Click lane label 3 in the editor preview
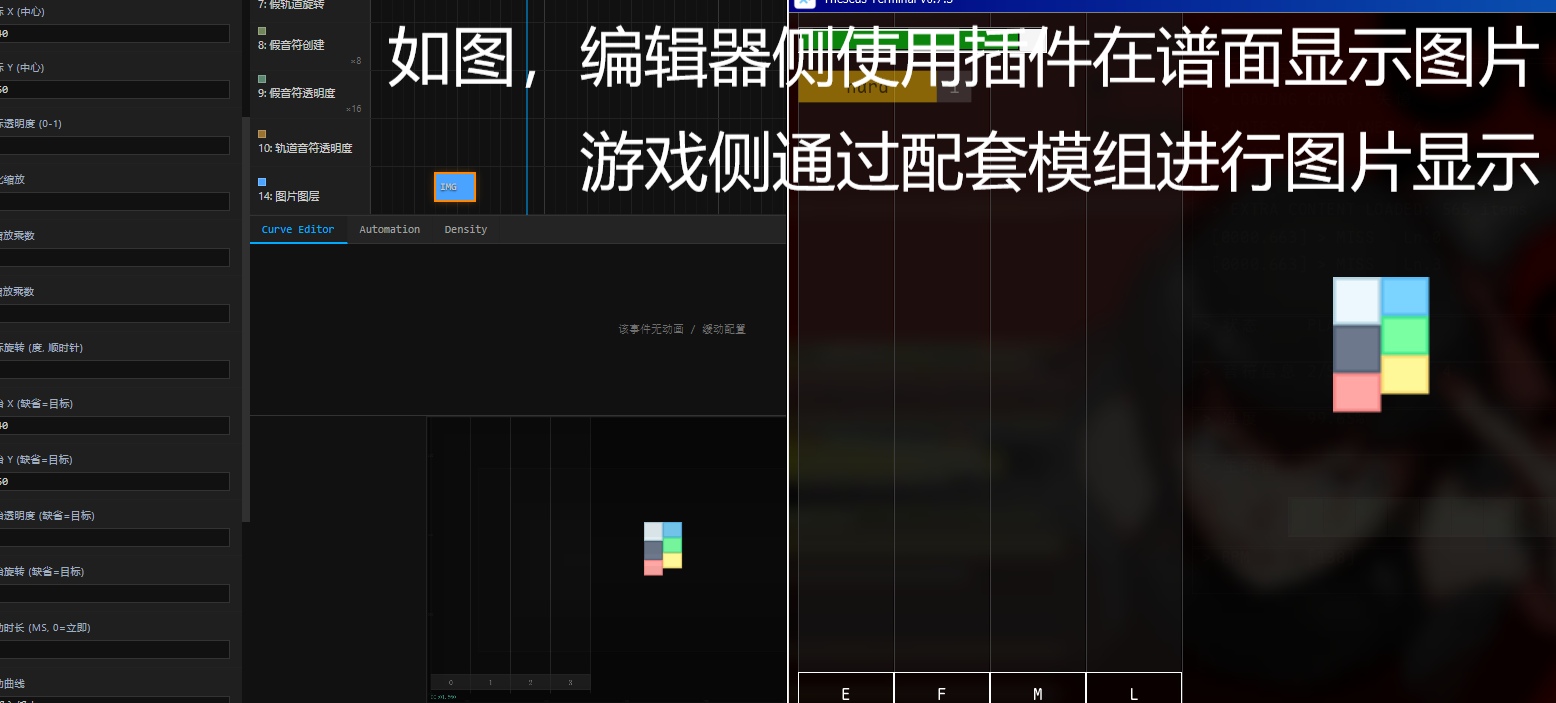1556x703 pixels. [x=570, y=682]
